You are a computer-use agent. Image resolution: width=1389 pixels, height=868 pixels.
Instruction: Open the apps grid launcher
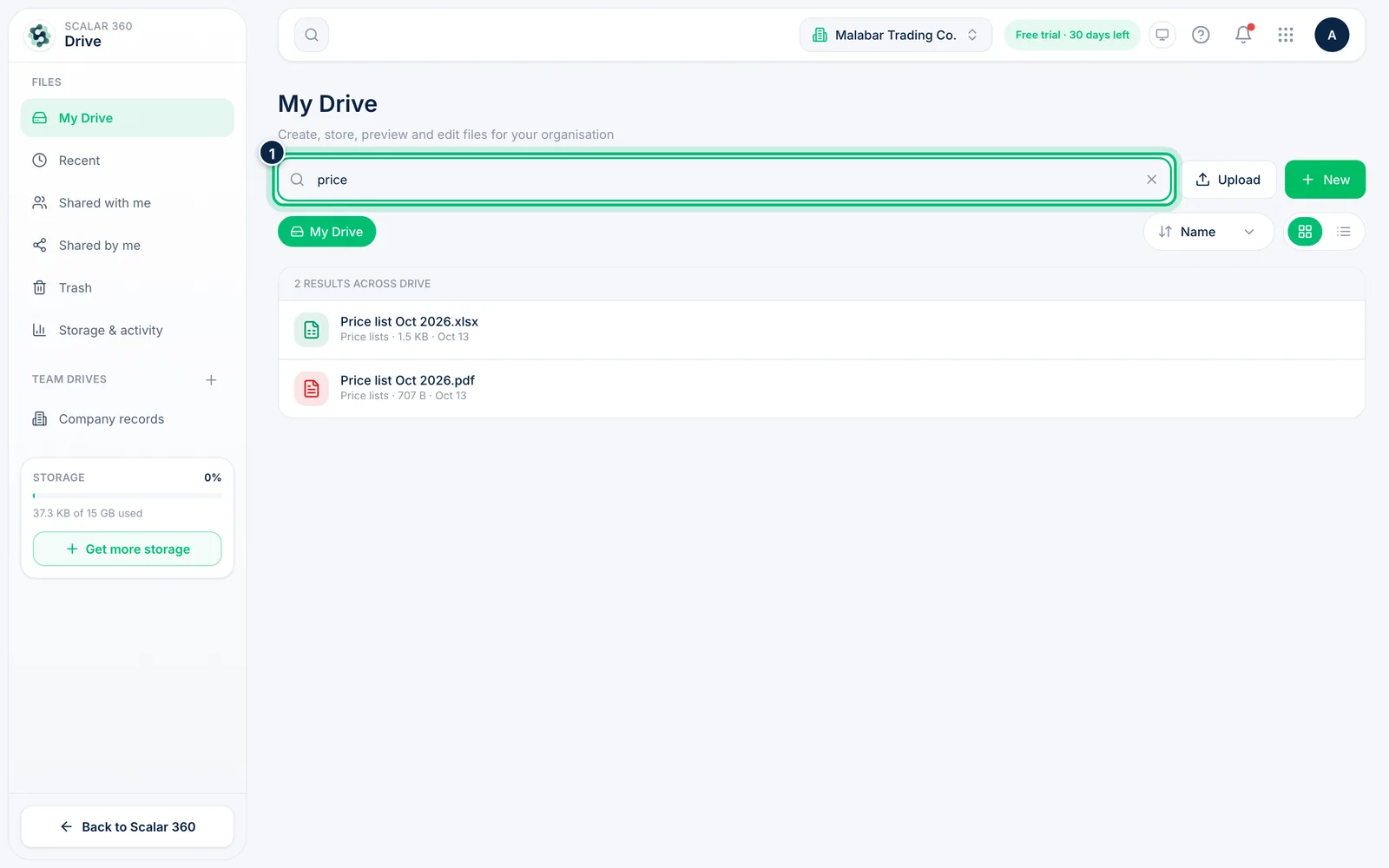tap(1286, 35)
